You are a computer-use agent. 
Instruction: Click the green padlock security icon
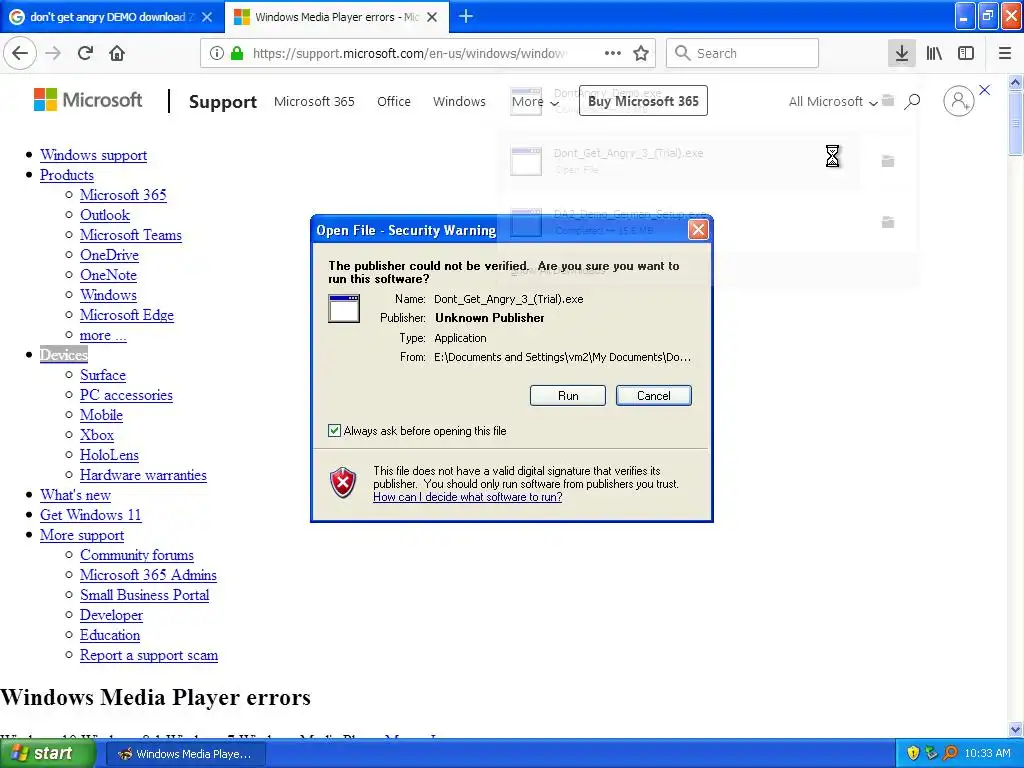[x=236, y=53]
